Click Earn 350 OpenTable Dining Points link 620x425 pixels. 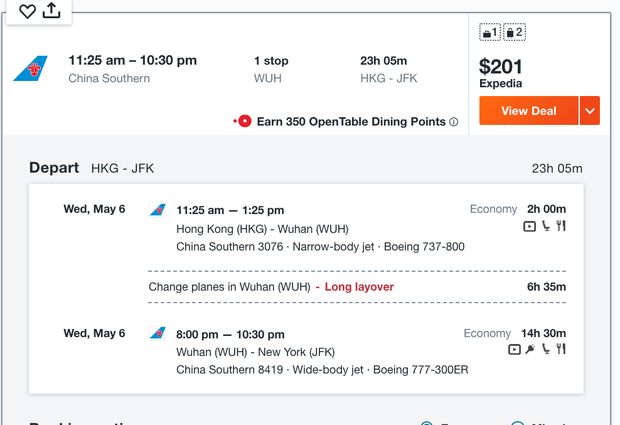[351, 122]
